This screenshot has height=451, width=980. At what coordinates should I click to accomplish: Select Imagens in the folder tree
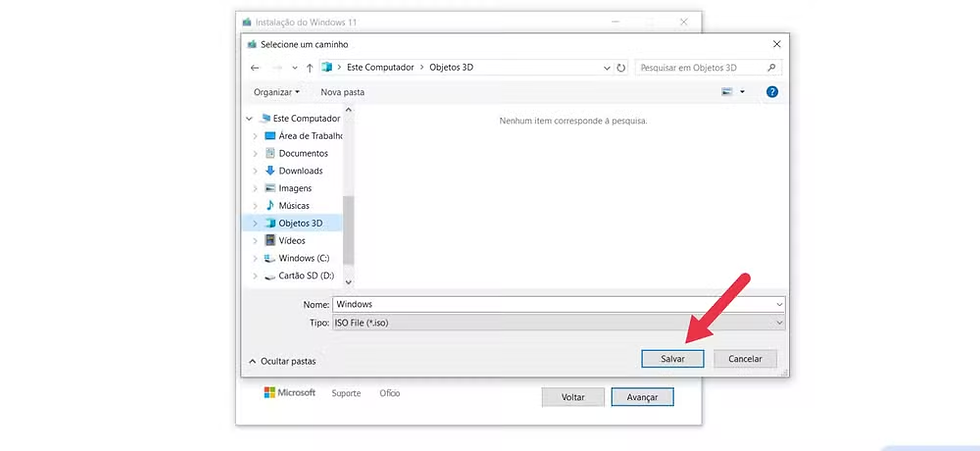tap(295, 188)
